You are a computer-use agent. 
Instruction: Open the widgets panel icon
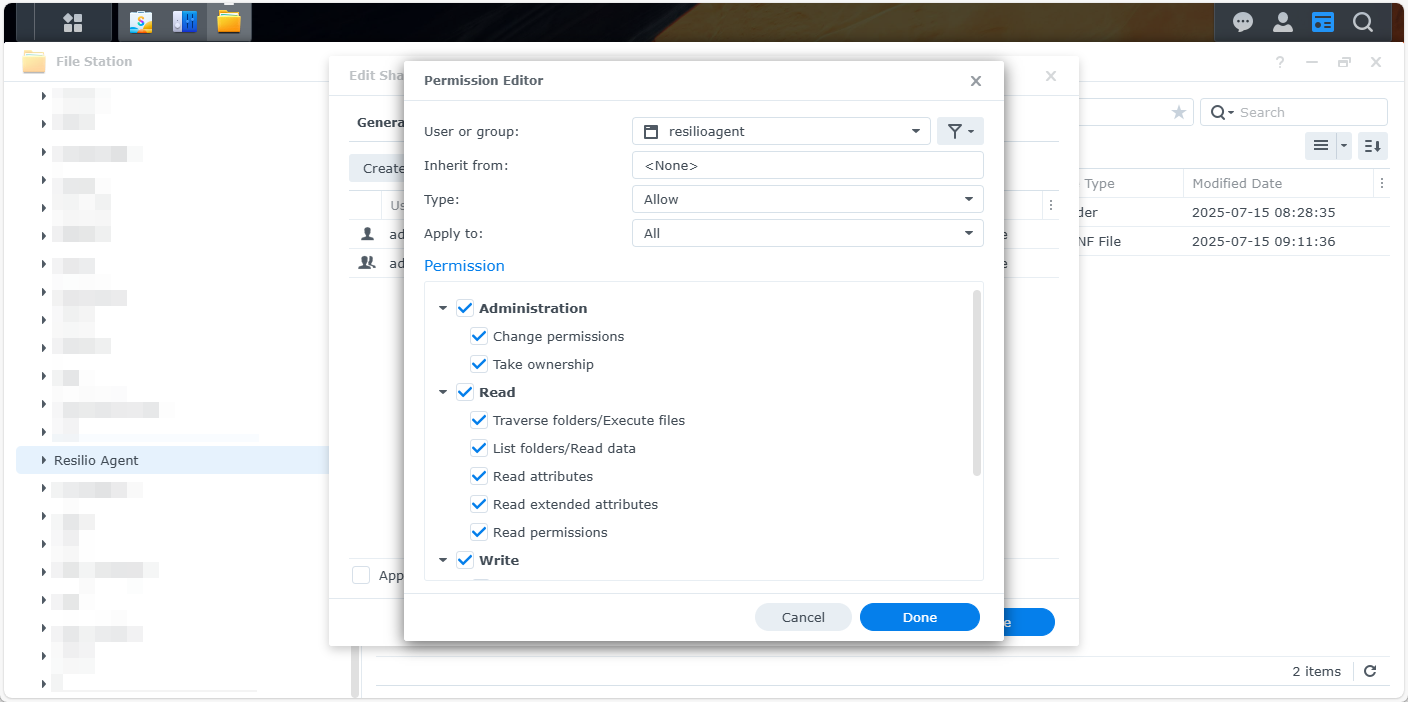[x=1323, y=22]
